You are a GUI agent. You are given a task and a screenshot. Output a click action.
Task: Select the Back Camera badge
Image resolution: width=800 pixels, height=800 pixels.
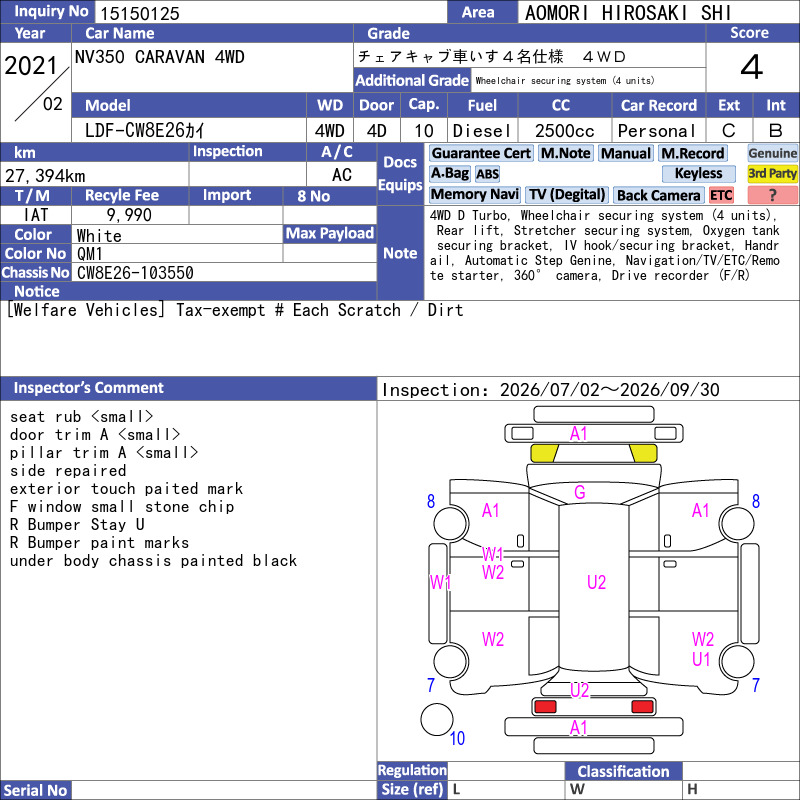(x=658, y=195)
